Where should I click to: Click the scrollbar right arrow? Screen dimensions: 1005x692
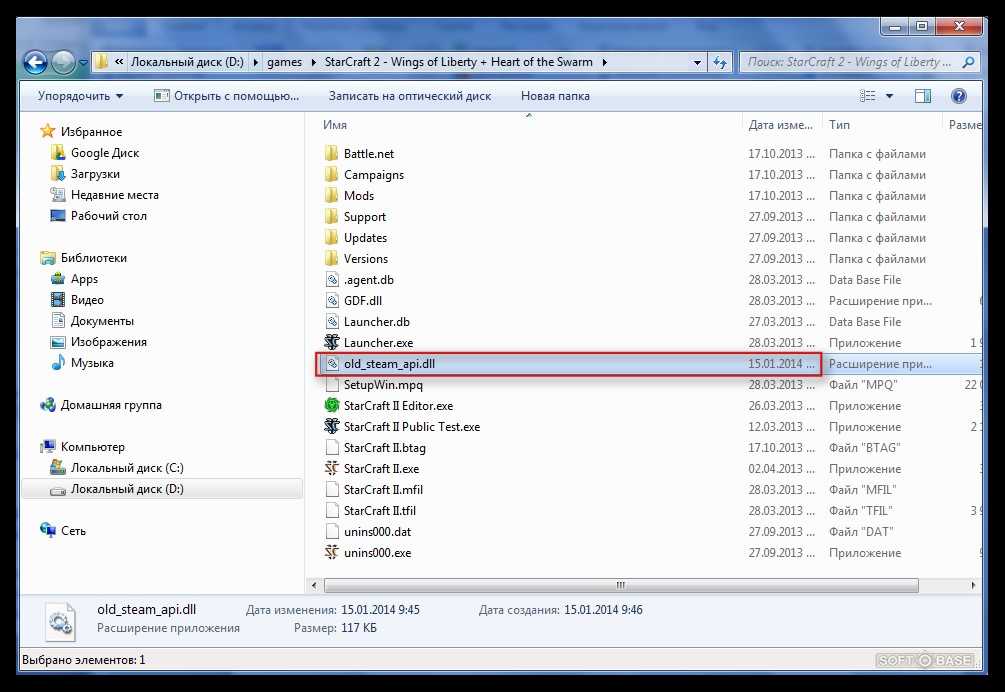tap(973, 586)
